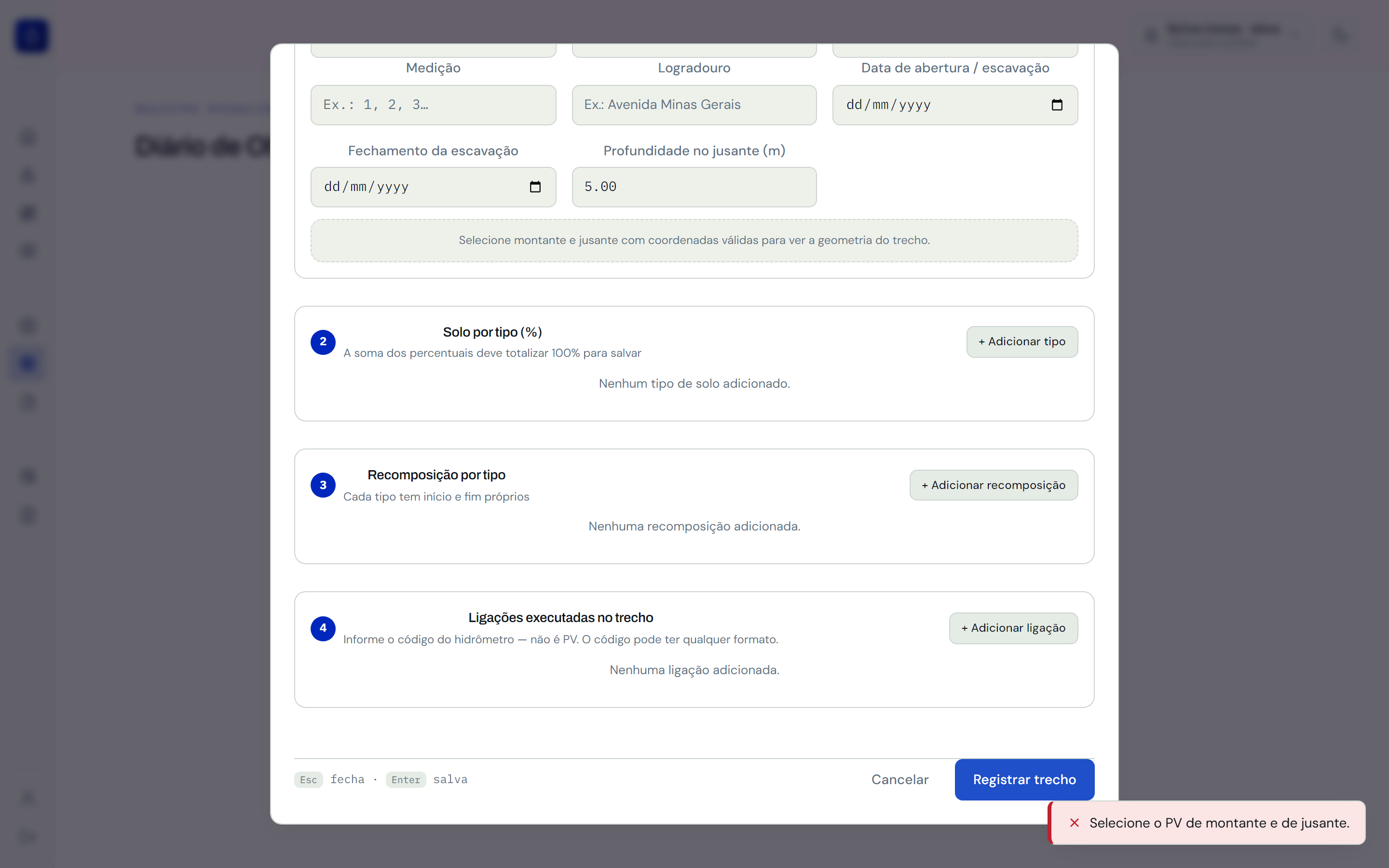Click Adicionar ligação button
This screenshot has width=1389, height=868.
1013,629
